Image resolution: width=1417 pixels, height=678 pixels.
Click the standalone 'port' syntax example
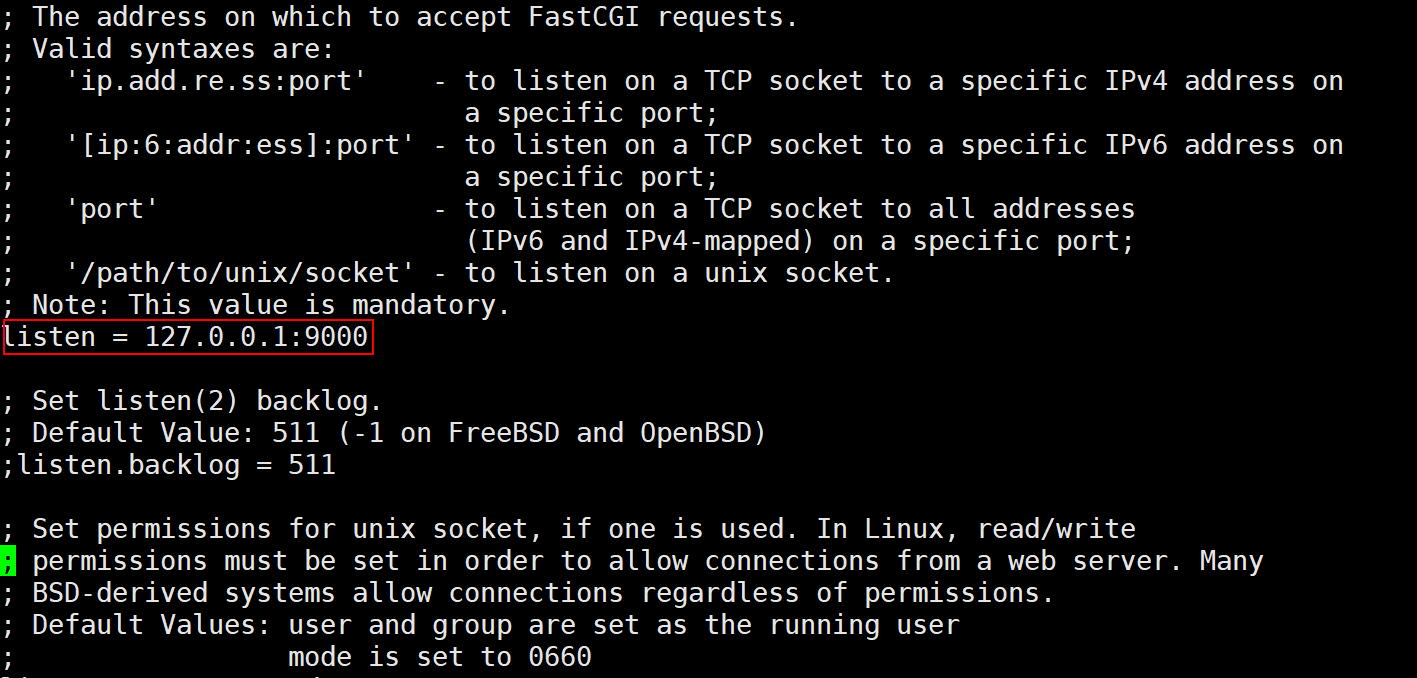[x=112, y=209]
